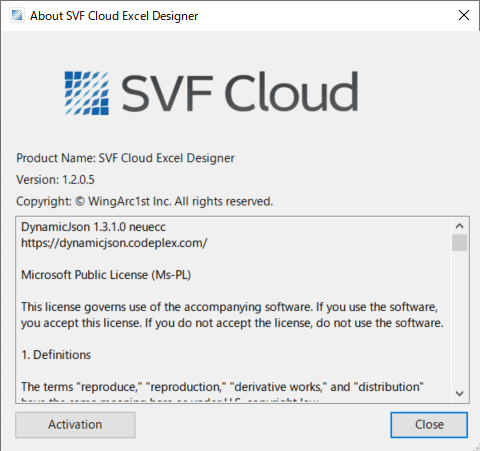The image size is (480, 451).
Task: Click the dialog title "About SVF Cloud Excel Designer"
Action: pos(114,16)
